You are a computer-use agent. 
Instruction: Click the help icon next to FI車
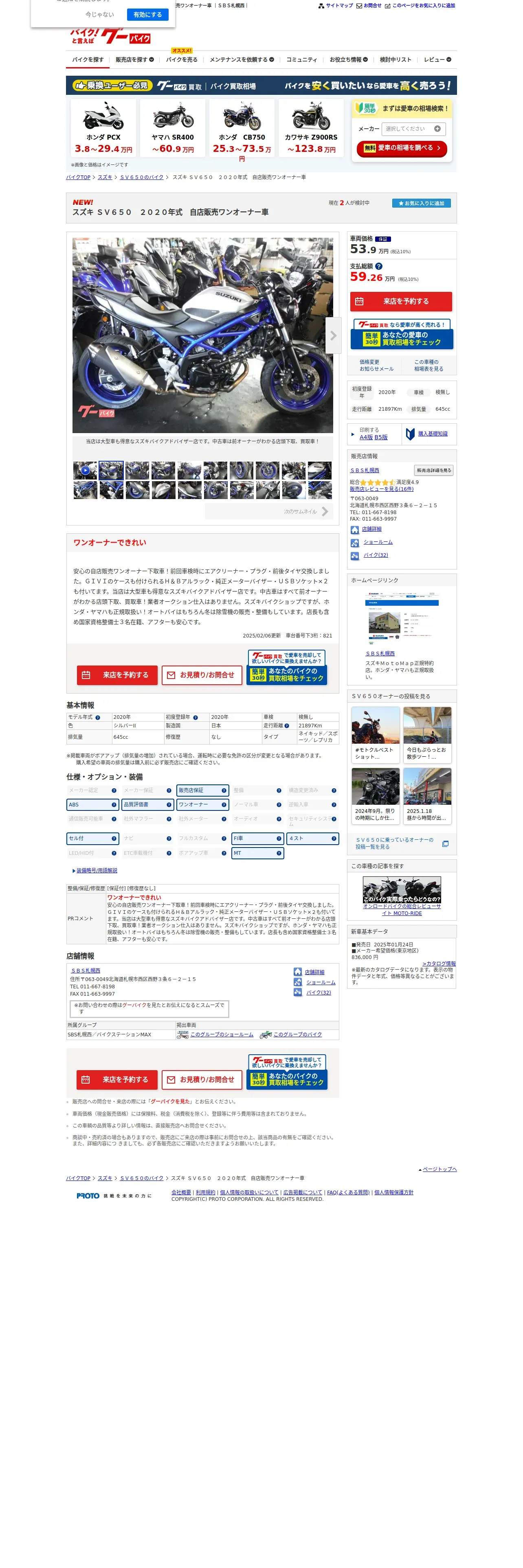coord(279,839)
